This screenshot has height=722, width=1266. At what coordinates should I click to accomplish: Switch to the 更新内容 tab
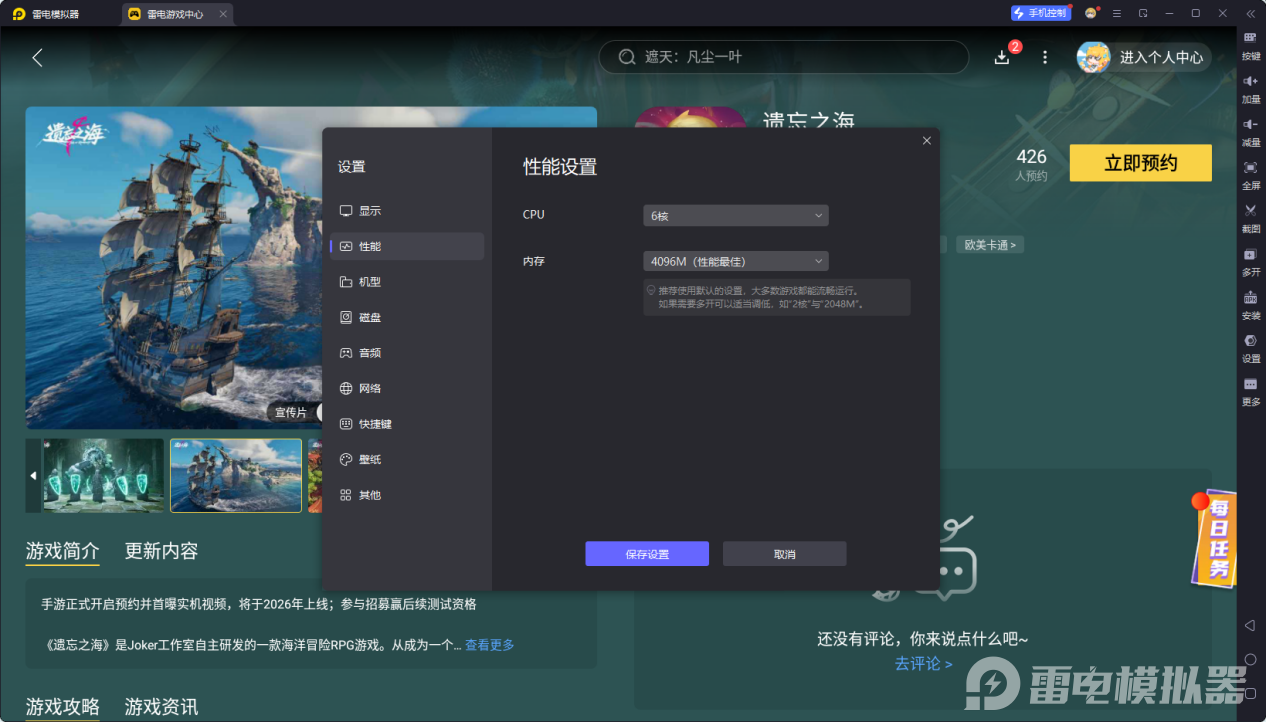(x=161, y=551)
